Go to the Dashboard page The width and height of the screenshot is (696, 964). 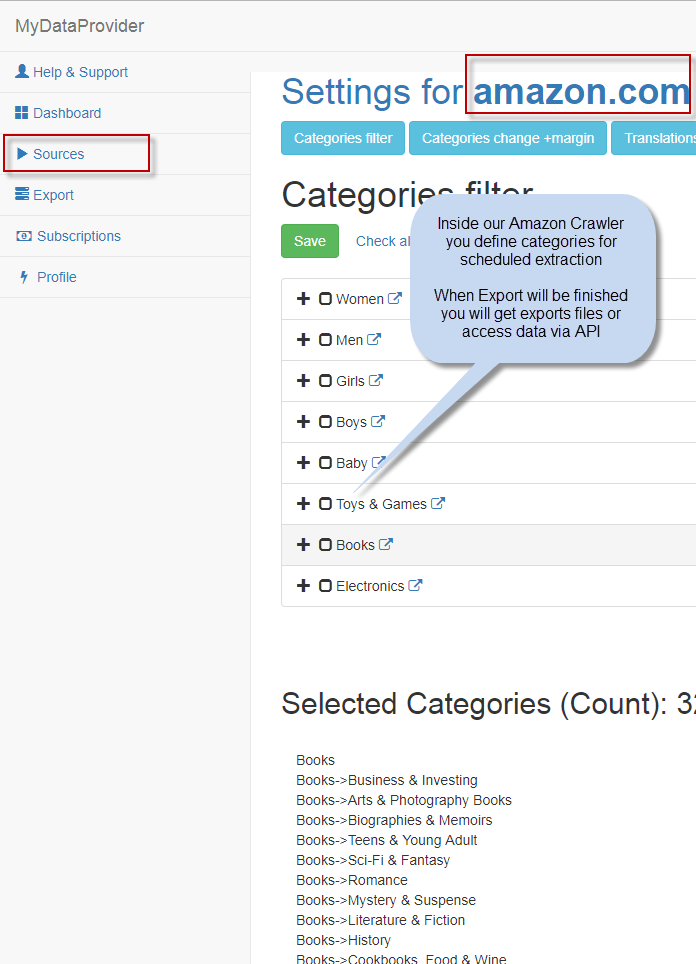click(x=125, y=113)
